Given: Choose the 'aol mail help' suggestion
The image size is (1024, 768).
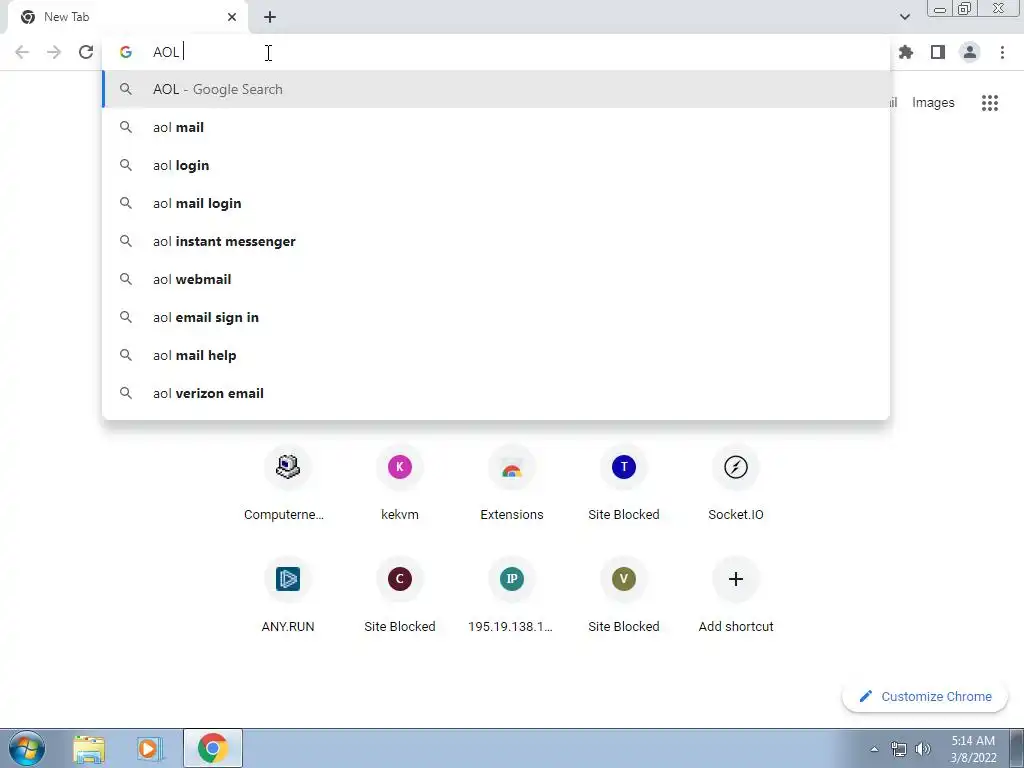Looking at the screenshot, I should pyautogui.click(x=496, y=355).
